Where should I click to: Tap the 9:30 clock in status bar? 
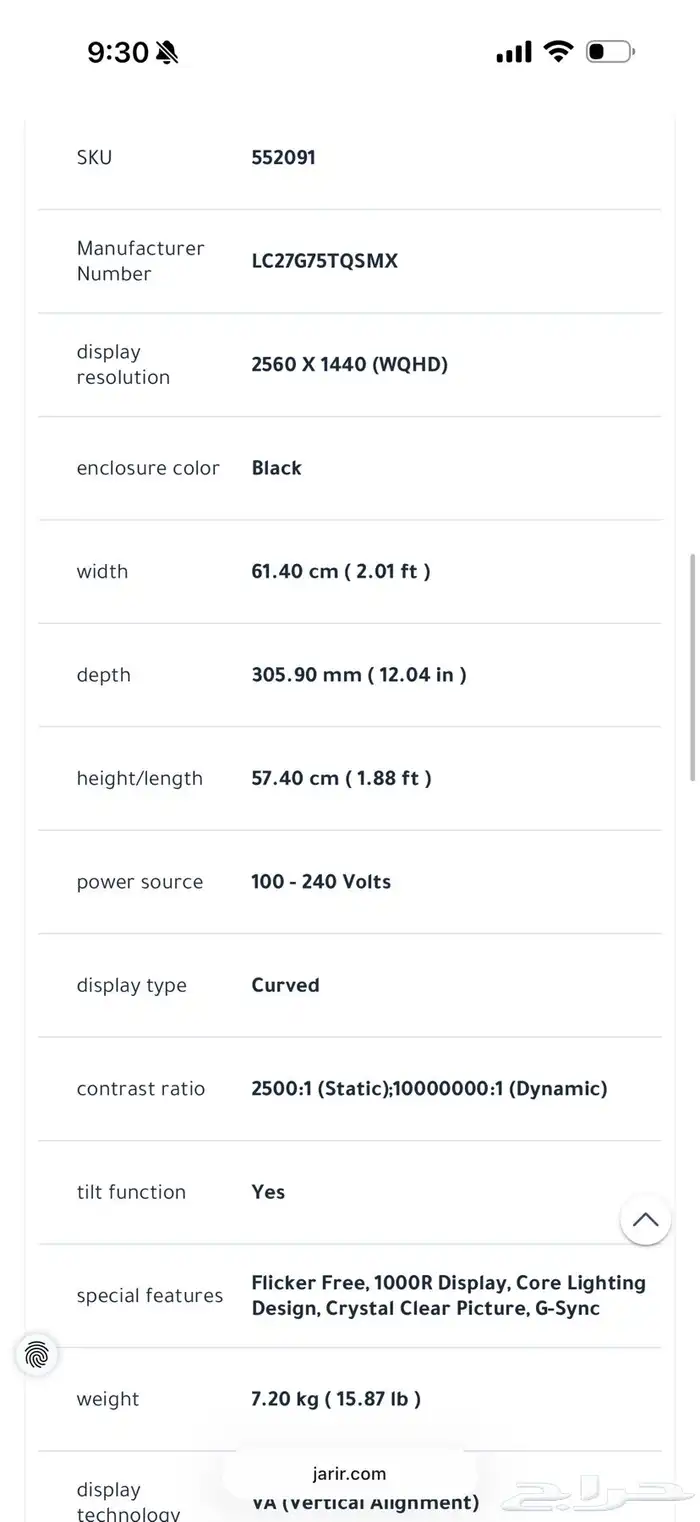[x=118, y=52]
